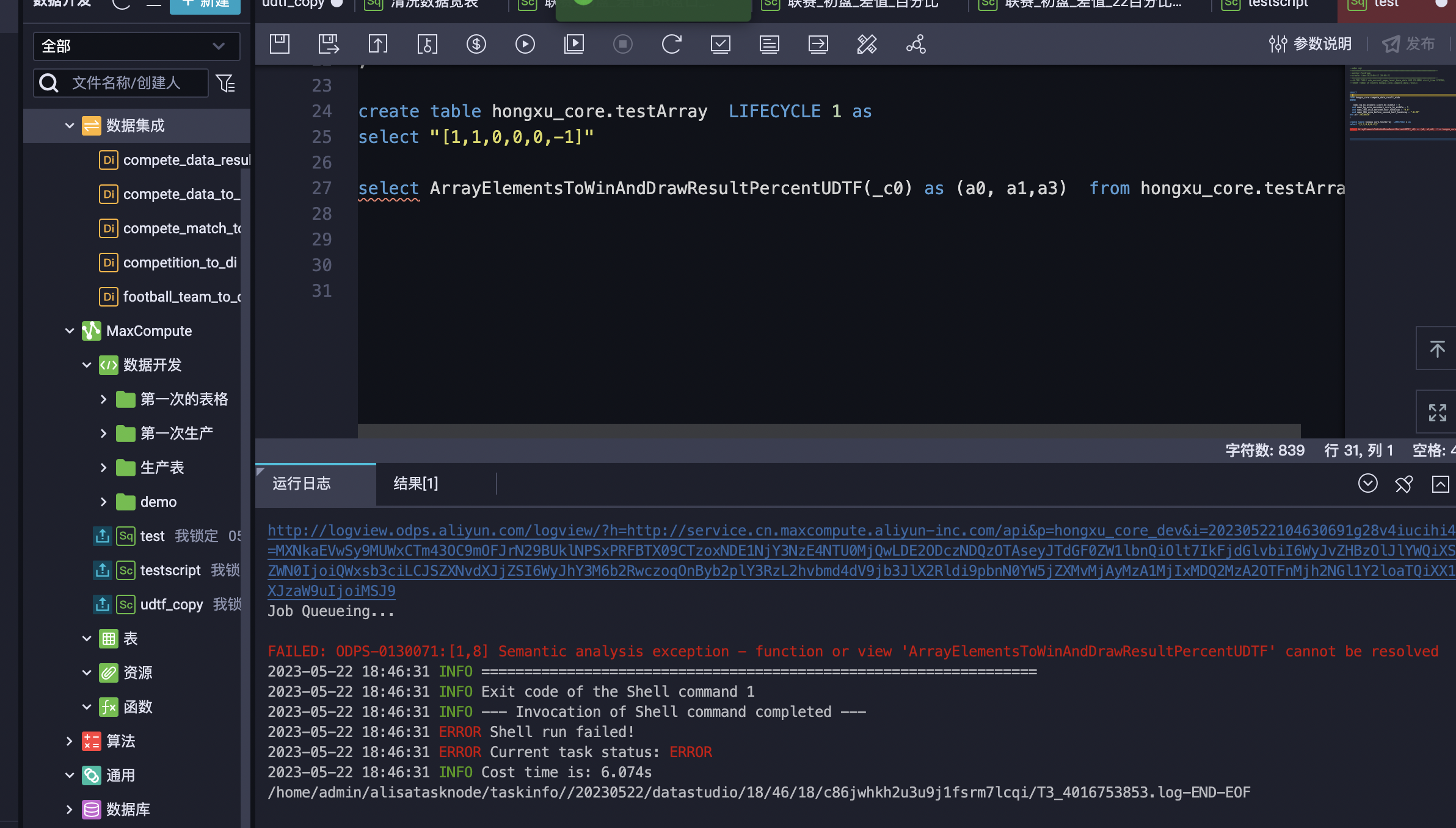Click the Steal Lock edit toolbar icon

(427, 44)
